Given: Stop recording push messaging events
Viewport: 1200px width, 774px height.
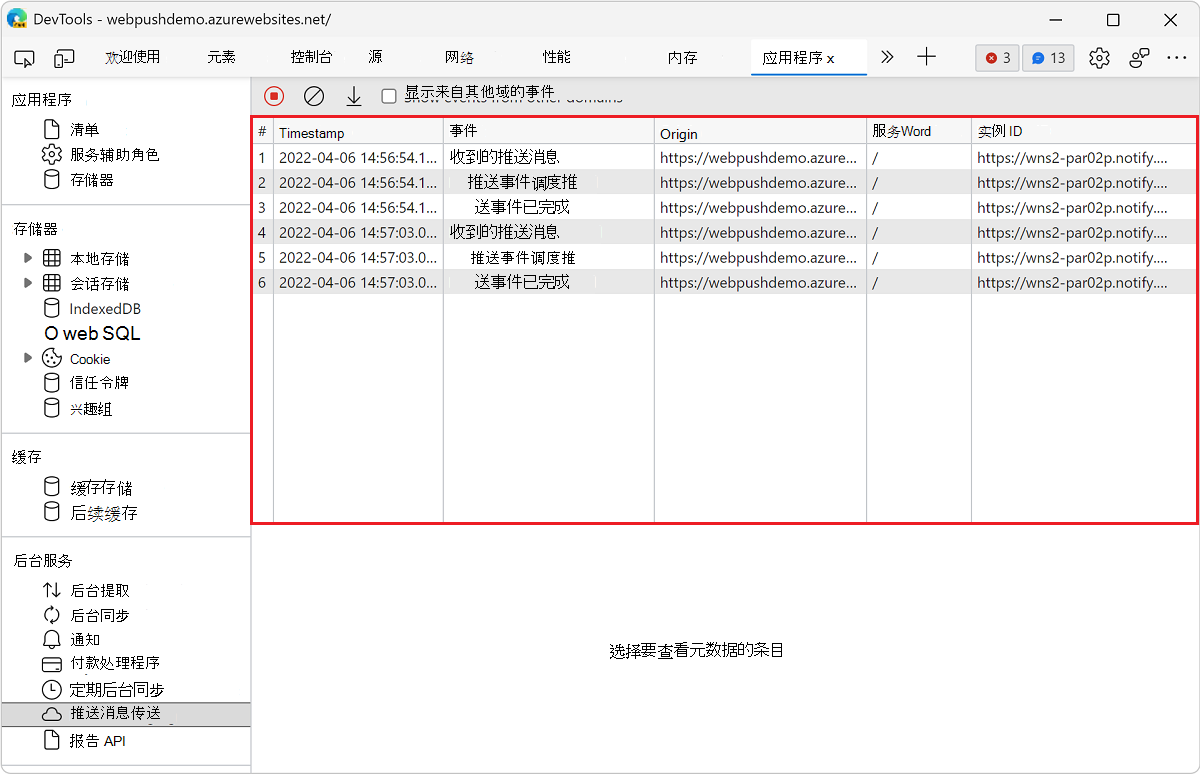Looking at the screenshot, I should click(x=273, y=96).
